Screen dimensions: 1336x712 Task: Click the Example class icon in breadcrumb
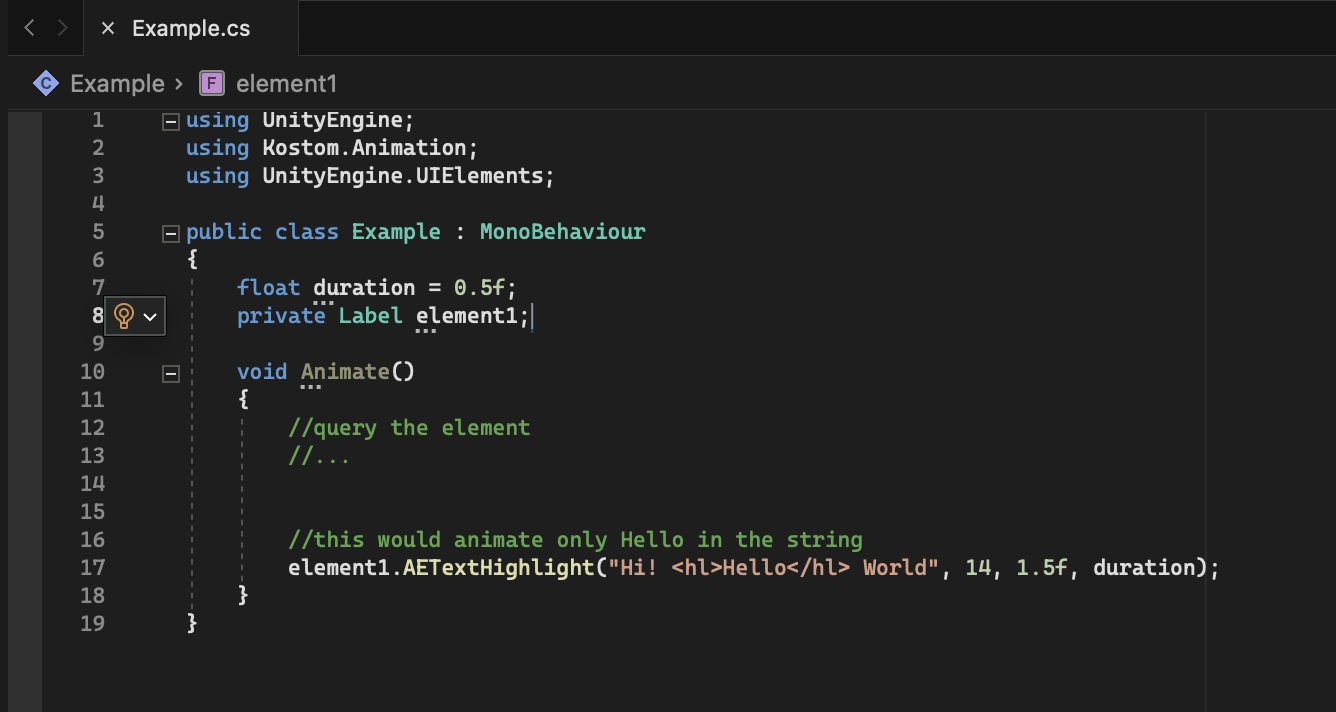pos(45,83)
